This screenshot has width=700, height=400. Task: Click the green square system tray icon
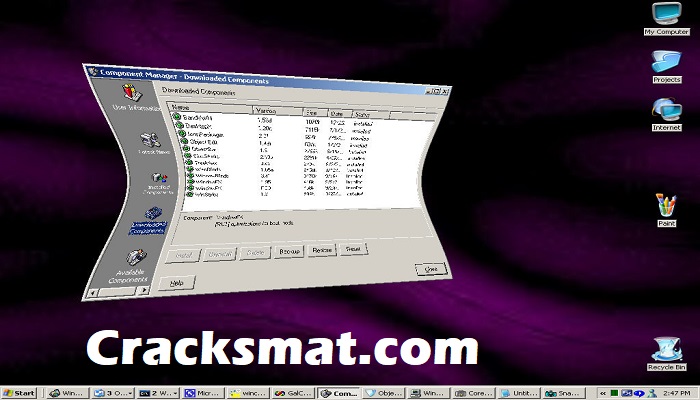614,393
